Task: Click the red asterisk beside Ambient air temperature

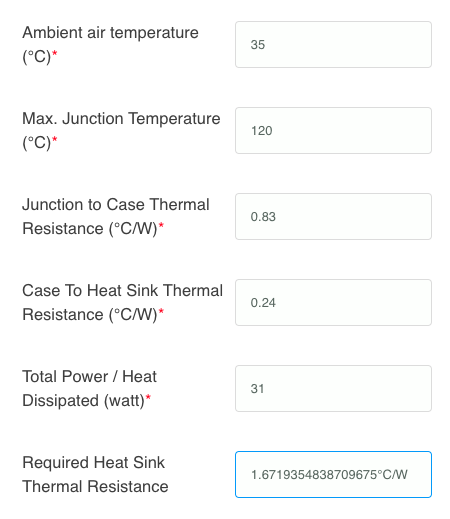Action: click(55, 53)
